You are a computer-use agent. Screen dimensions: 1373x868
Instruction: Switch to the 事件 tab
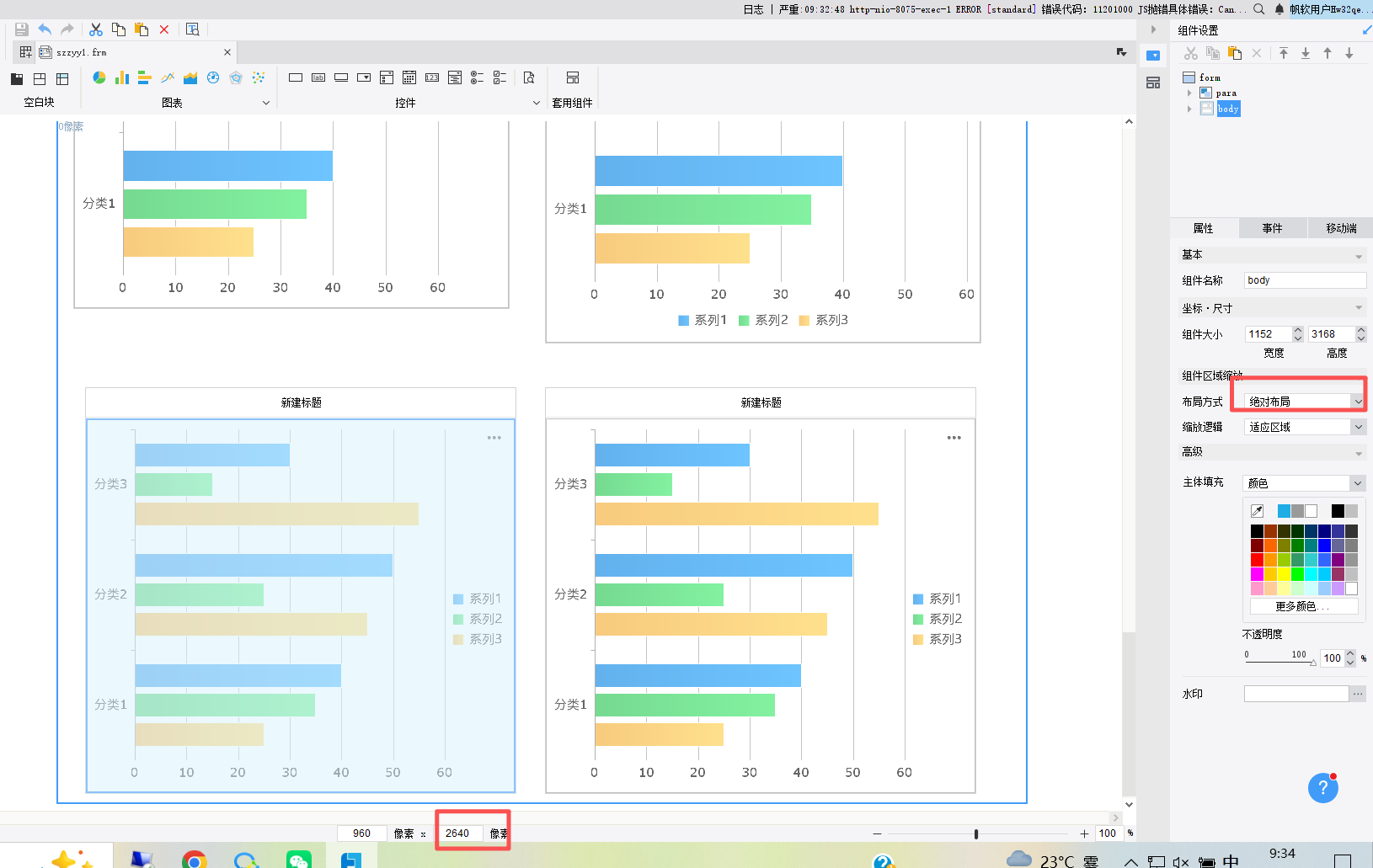pos(1273,228)
